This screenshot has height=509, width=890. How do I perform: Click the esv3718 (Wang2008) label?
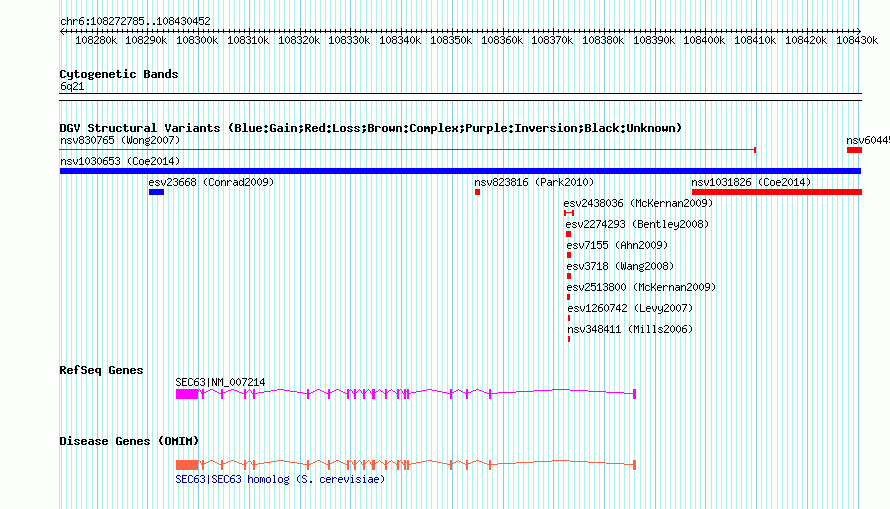tap(620, 266)
